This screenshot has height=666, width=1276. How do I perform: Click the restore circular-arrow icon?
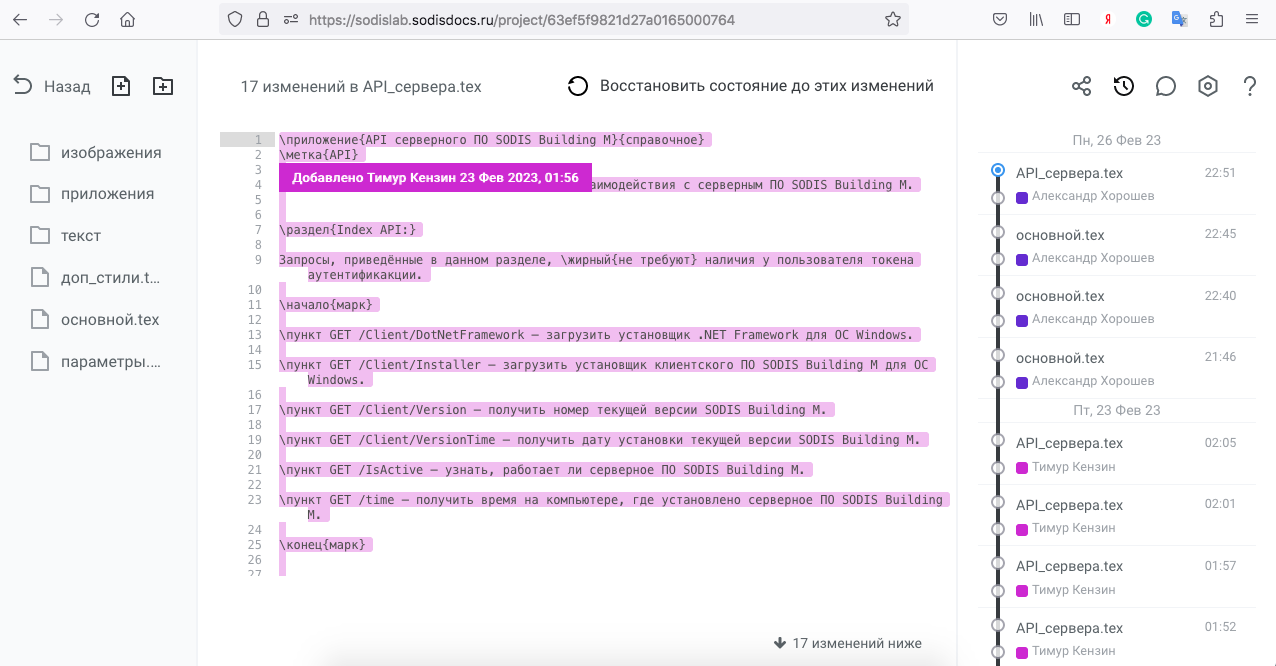tap(578, 86)
